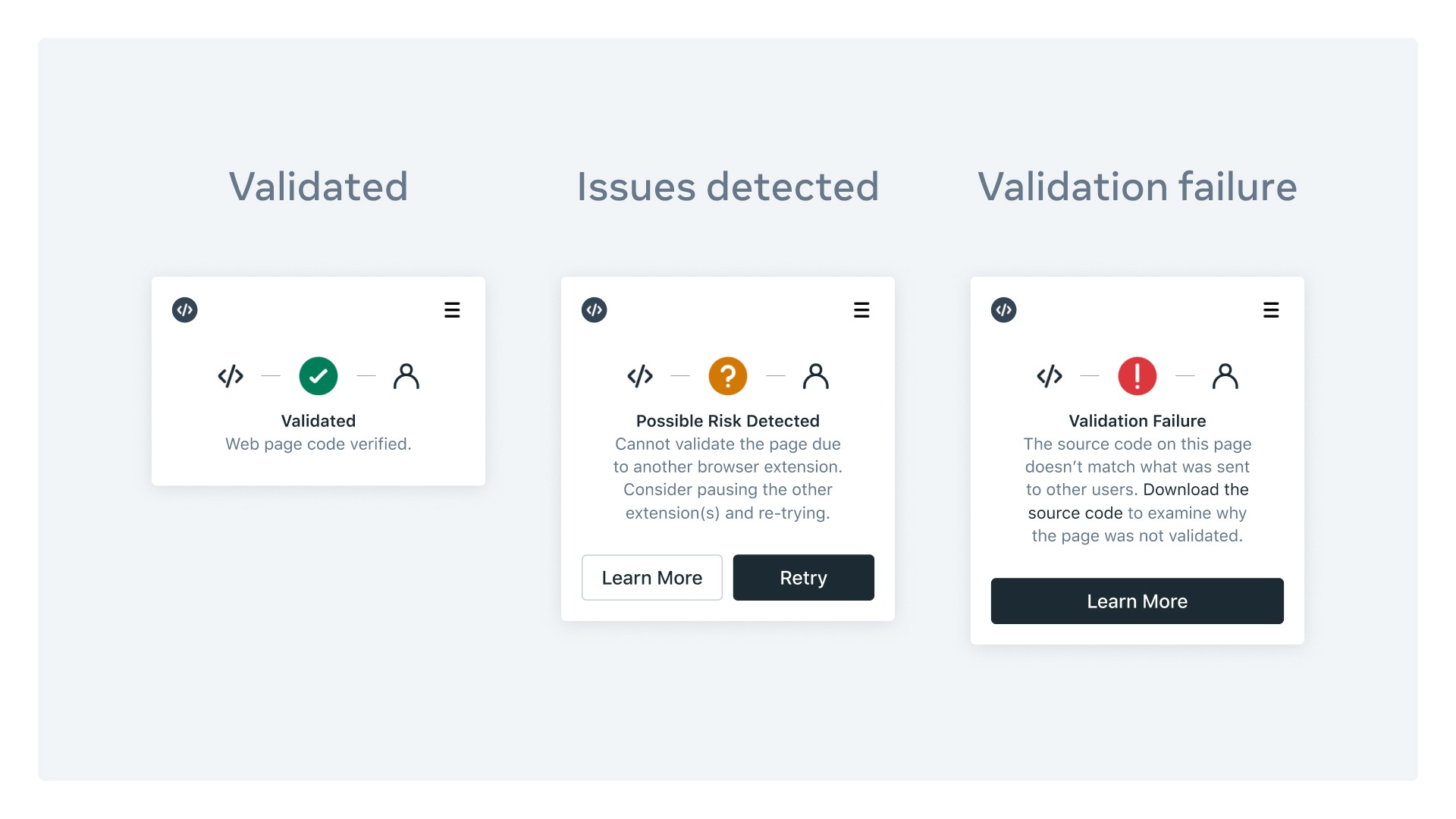Open the hamburger menu on Issues Detected card
1456x819 pixels.
click(x=861, y=310)
